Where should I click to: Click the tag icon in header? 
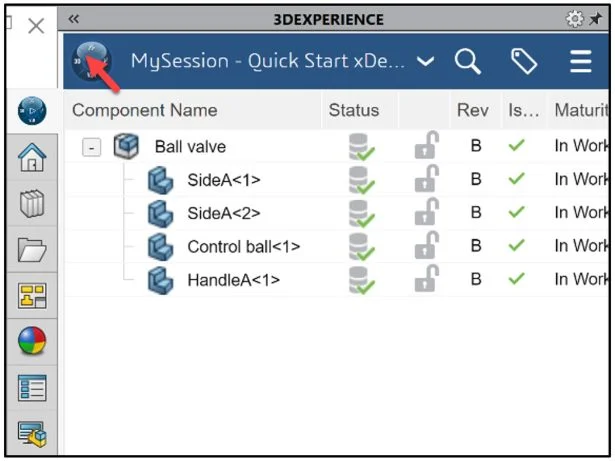(x=524, y=62)
